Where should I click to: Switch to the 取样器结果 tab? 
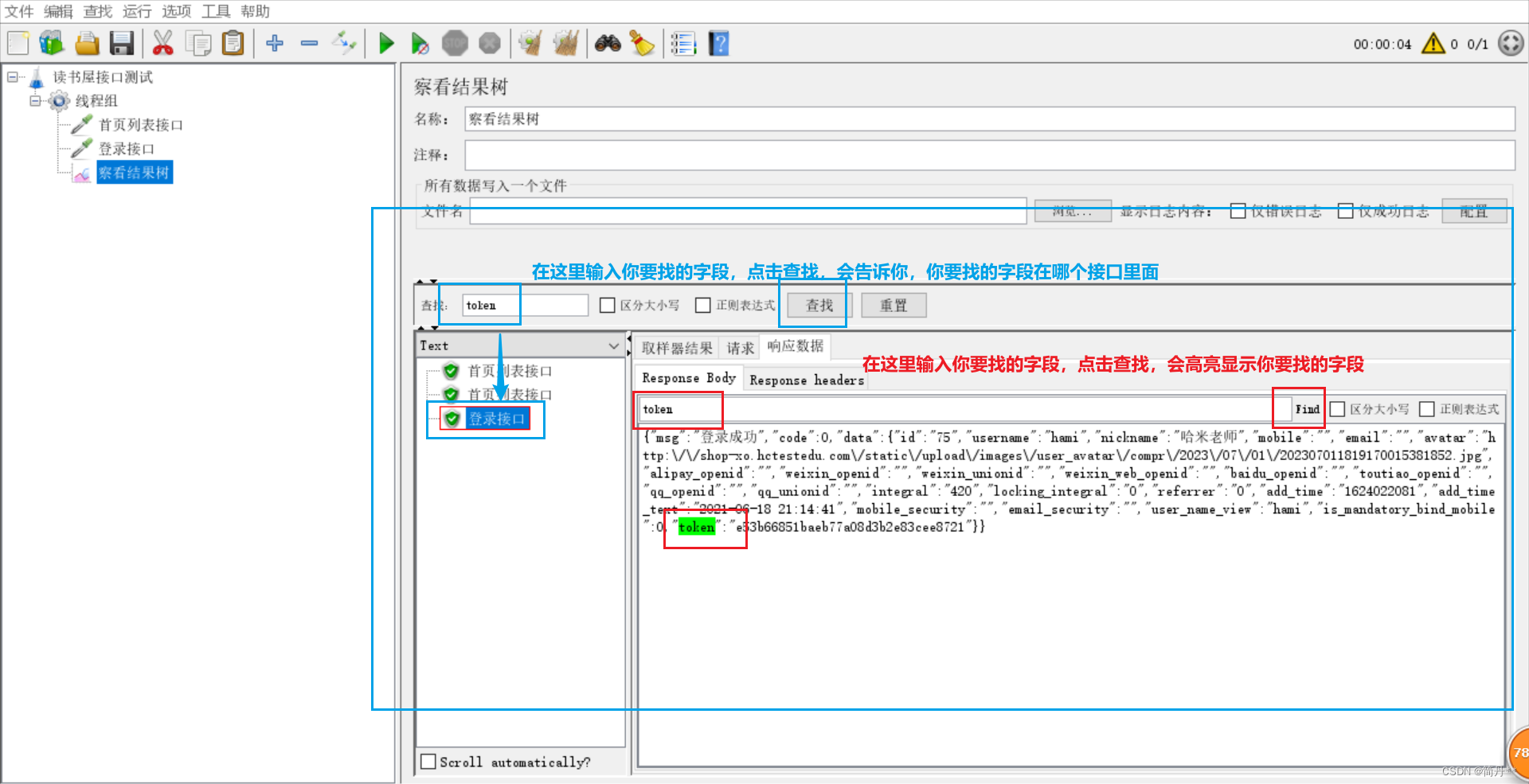pyautogui.click(x=677, y=348)
